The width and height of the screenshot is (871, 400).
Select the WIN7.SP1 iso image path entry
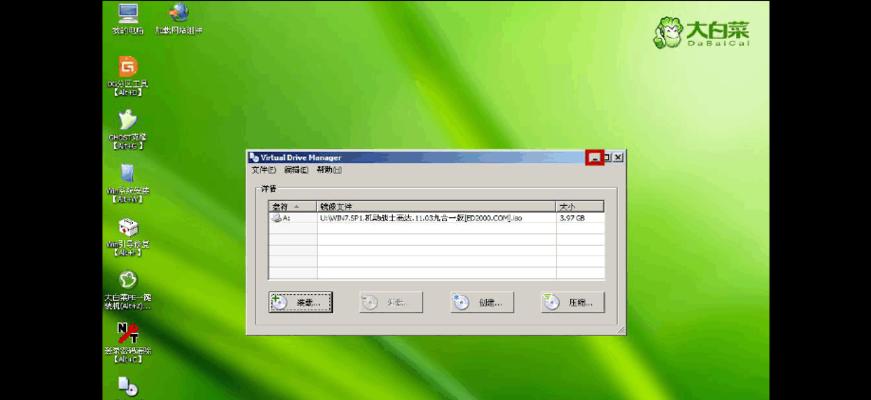(x=421, y=218)
